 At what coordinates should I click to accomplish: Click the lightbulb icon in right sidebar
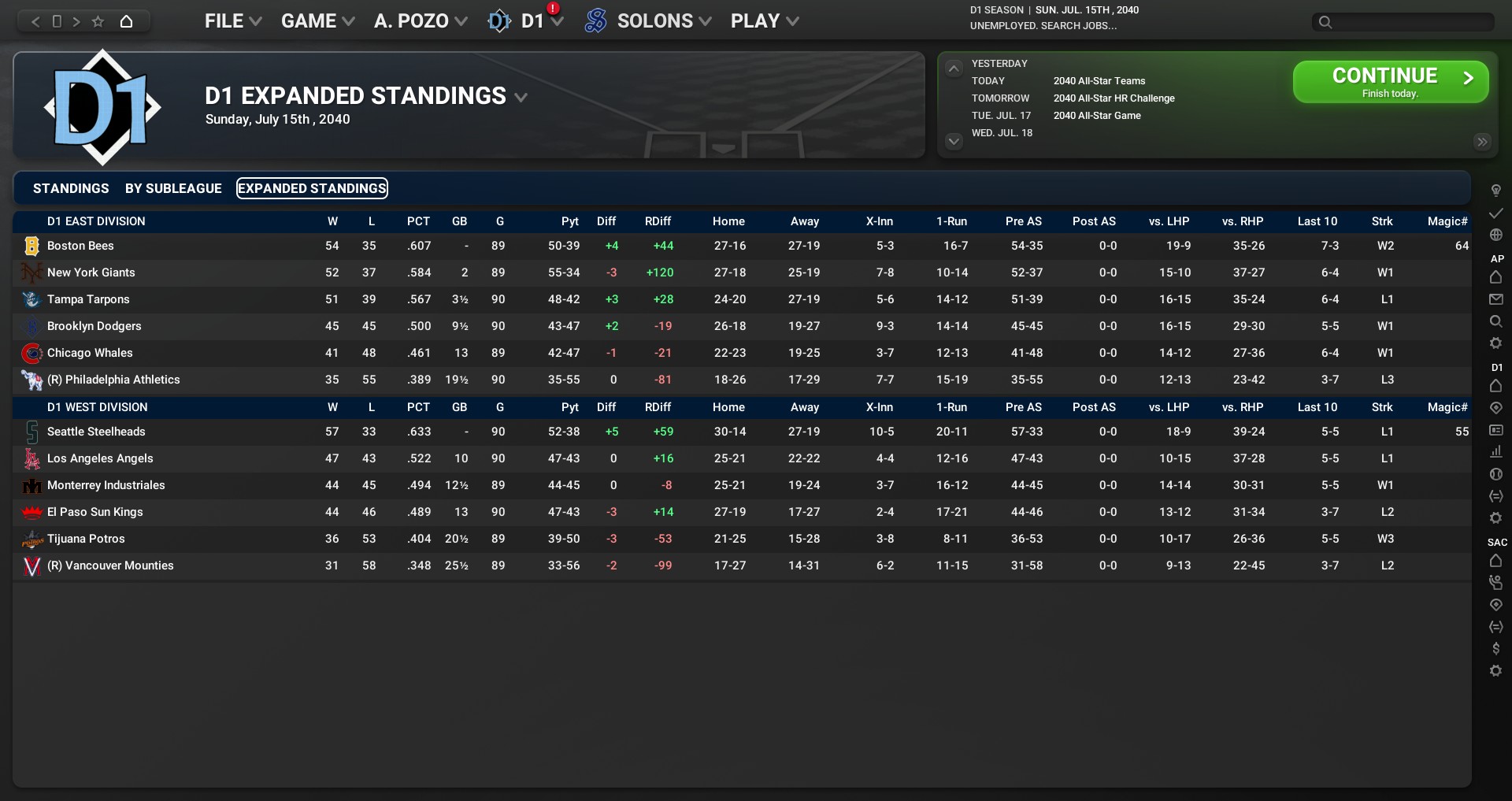(1495, 191)
